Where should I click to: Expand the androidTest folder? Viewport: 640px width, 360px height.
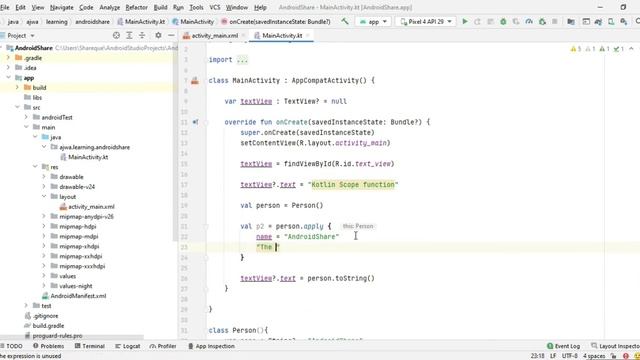click(x=26, y=117)
